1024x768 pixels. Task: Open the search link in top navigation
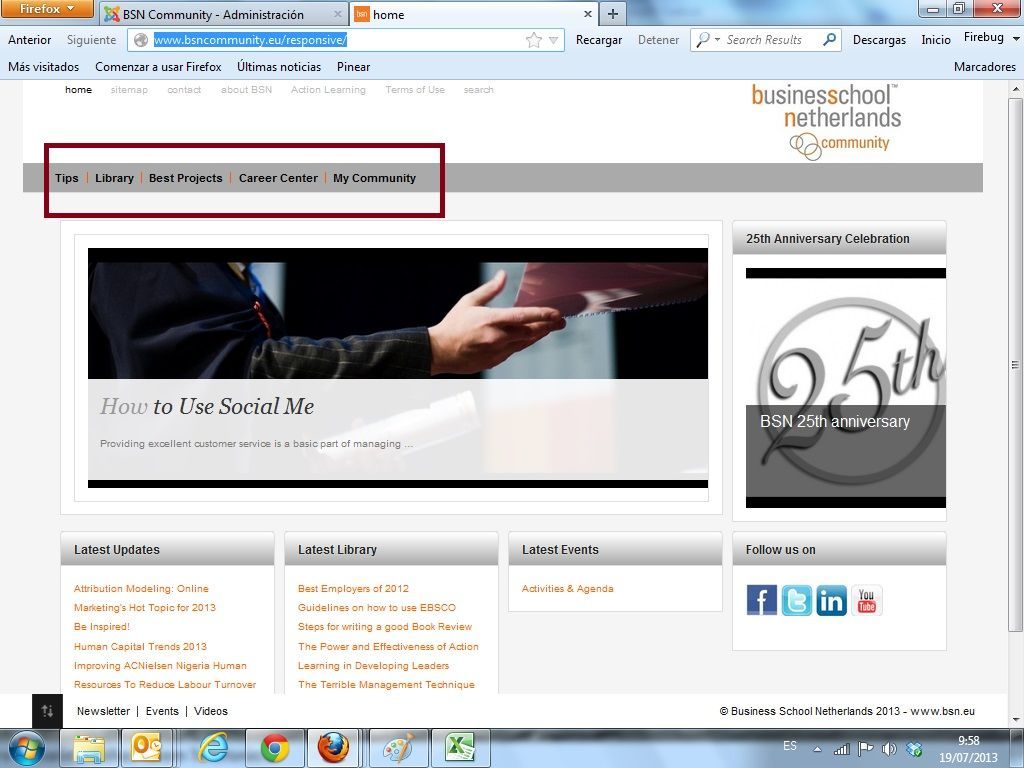[479, 89]
